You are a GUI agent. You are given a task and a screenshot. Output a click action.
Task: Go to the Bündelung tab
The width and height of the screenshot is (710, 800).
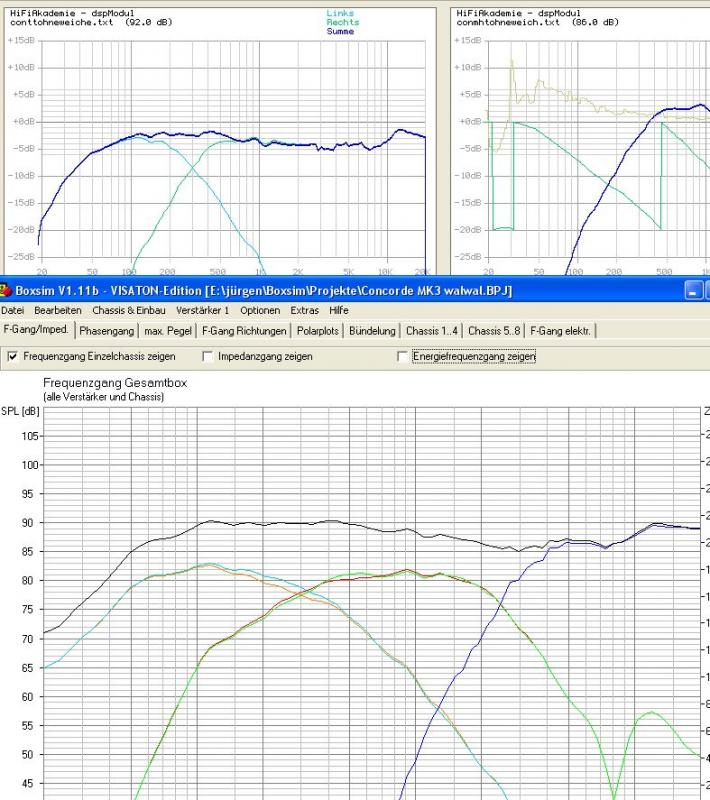click(372, 331)
